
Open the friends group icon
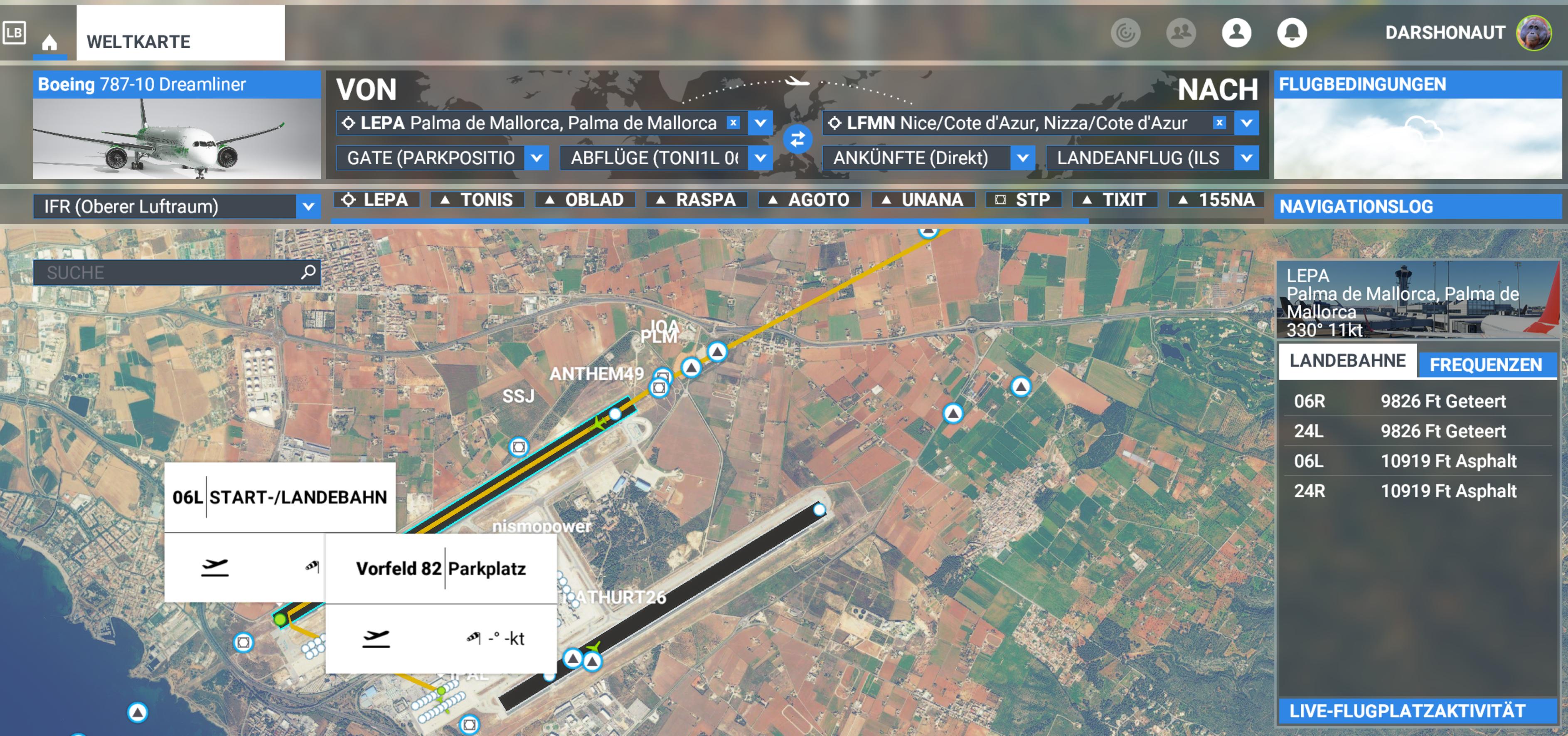click(x=1181, y=32)
